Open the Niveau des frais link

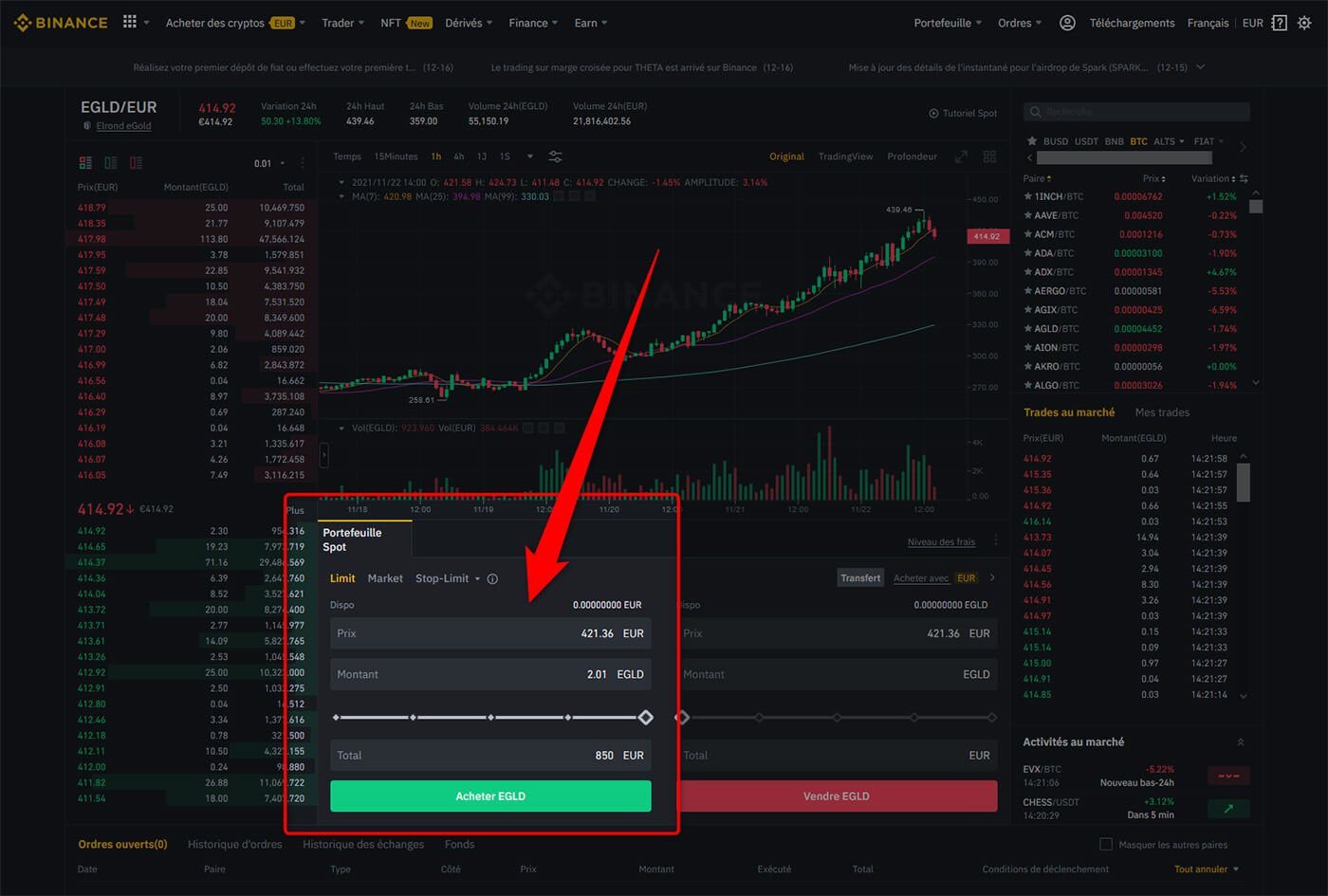(x=941, y=541)
